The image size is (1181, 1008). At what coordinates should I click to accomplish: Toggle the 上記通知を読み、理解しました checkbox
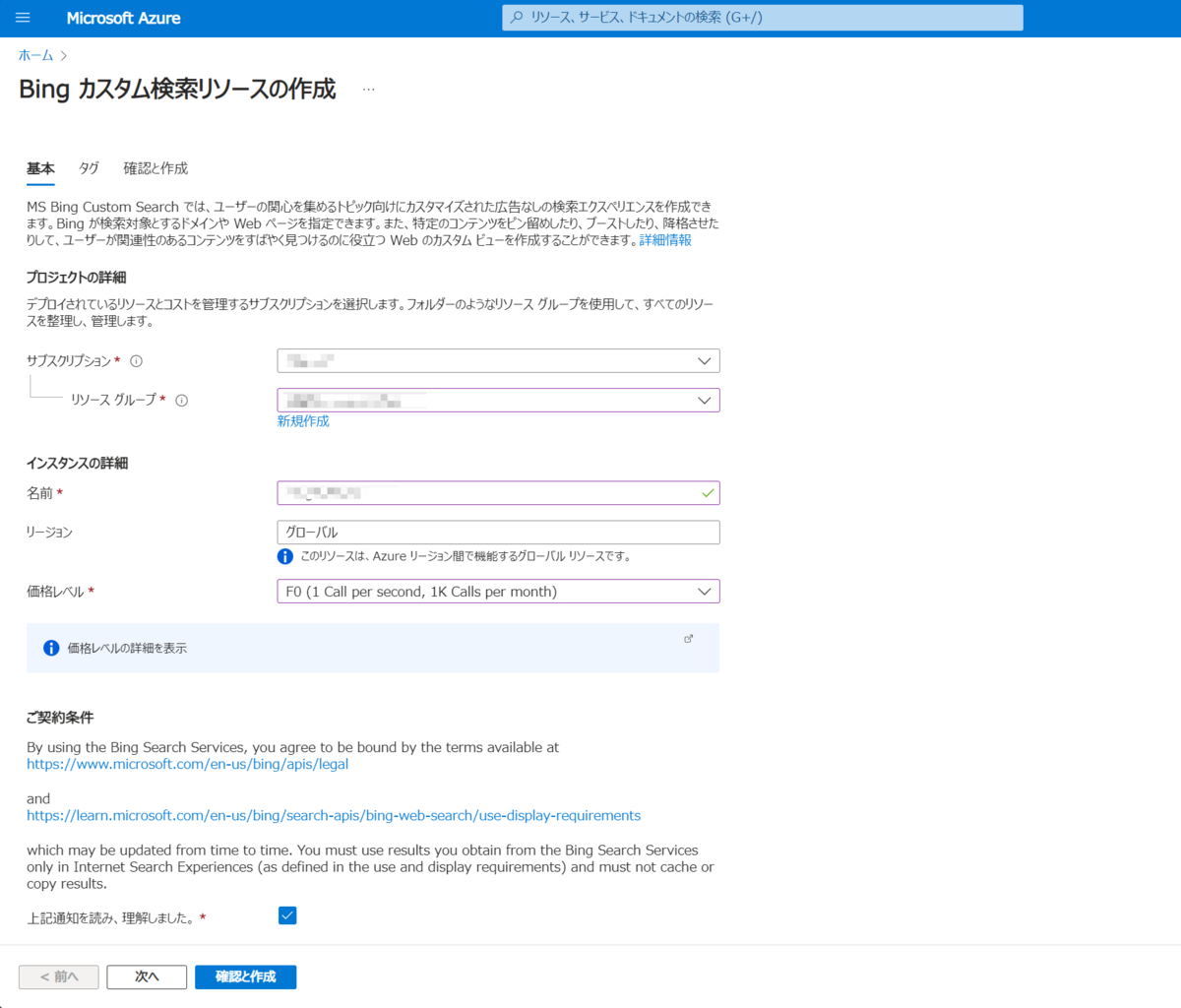[x=287, y=915]
